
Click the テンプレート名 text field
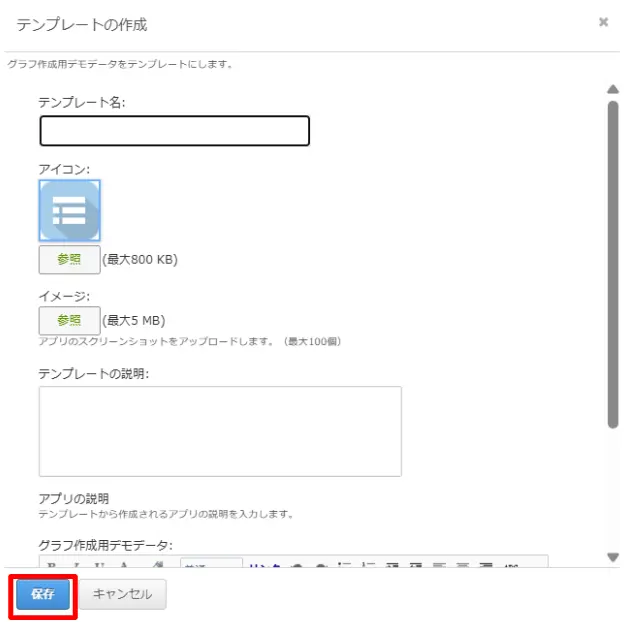coord(174,131)
